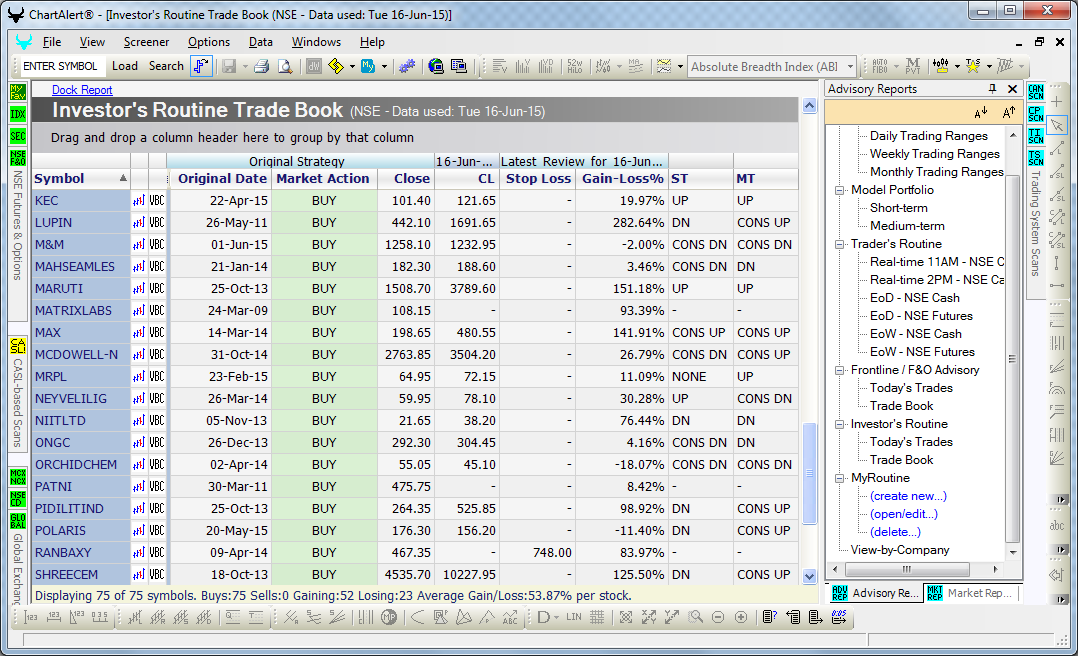Screen dimensions: 1078x656
Task: Click the TS SCN sidebar icon
Action: tap(1036, 157)
